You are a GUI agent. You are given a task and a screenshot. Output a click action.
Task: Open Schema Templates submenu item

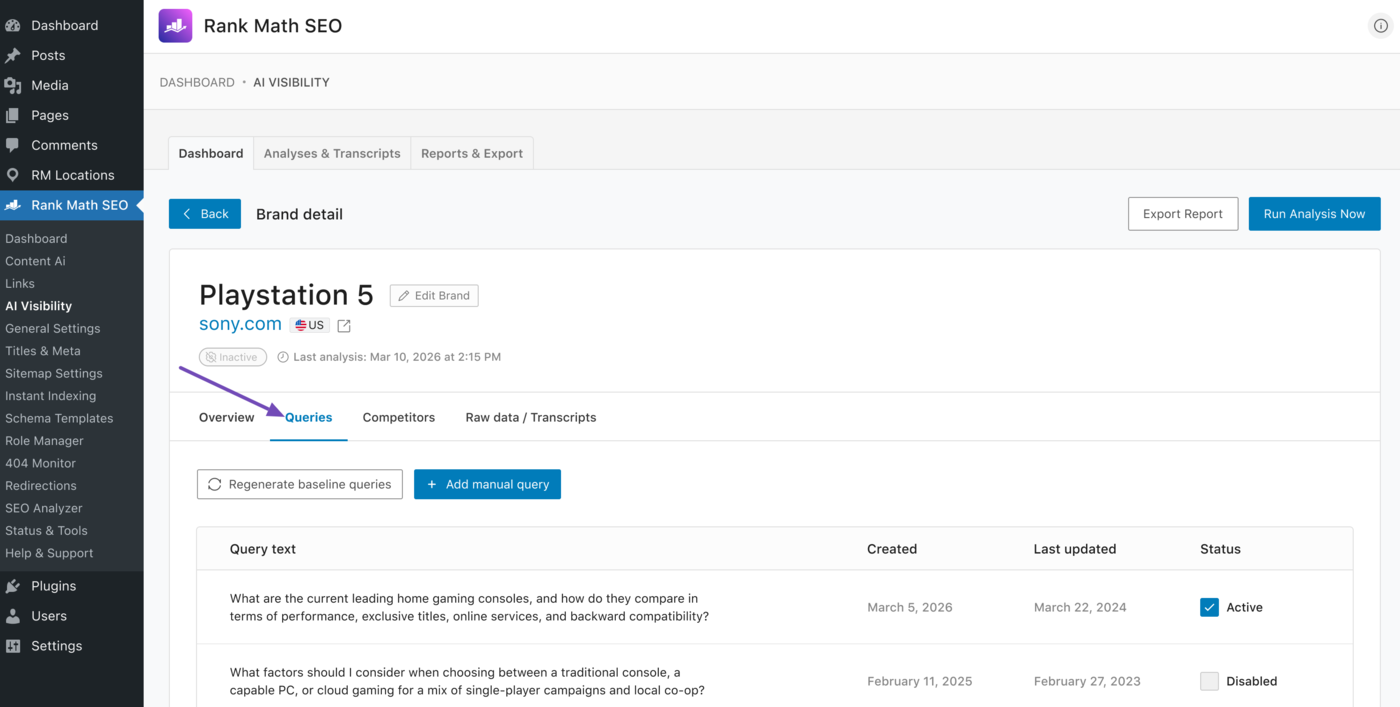[59, 418]
